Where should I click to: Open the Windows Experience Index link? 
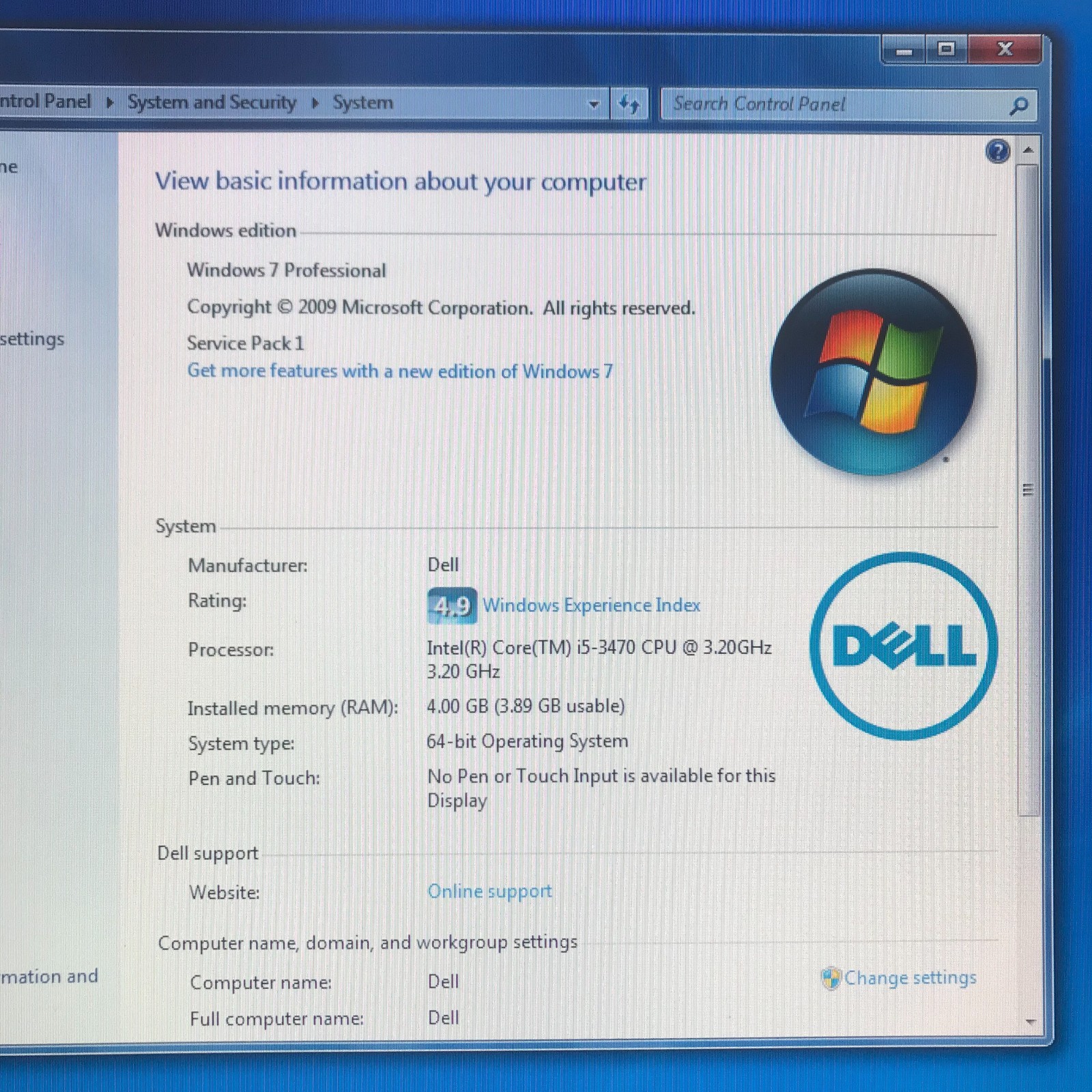click(592, 605)
